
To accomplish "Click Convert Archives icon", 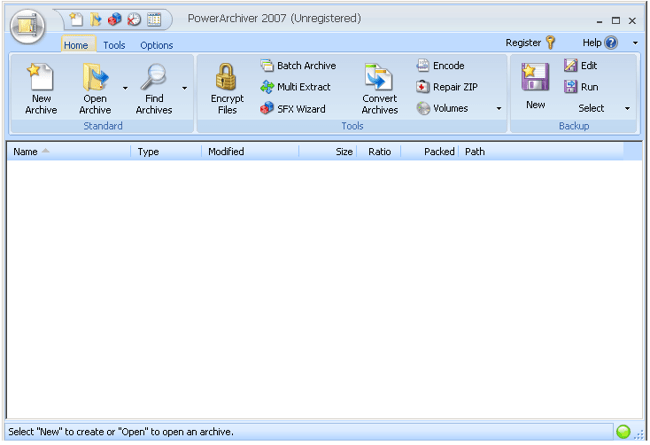I will tap(379, 77).
